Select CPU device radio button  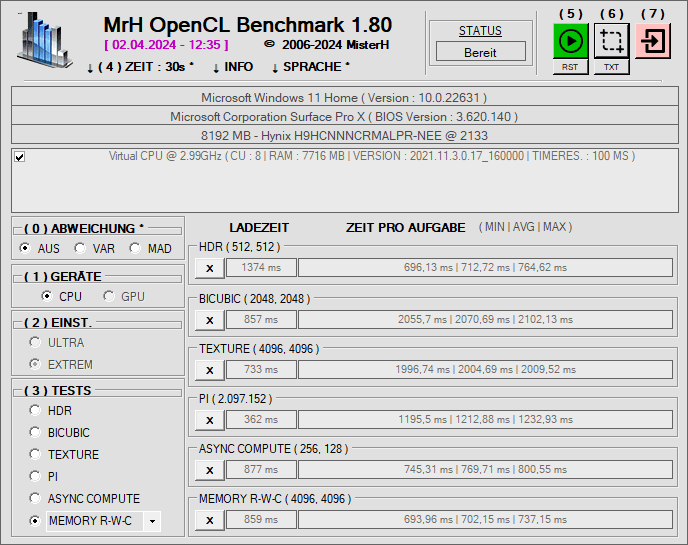(x=62, y=297)
